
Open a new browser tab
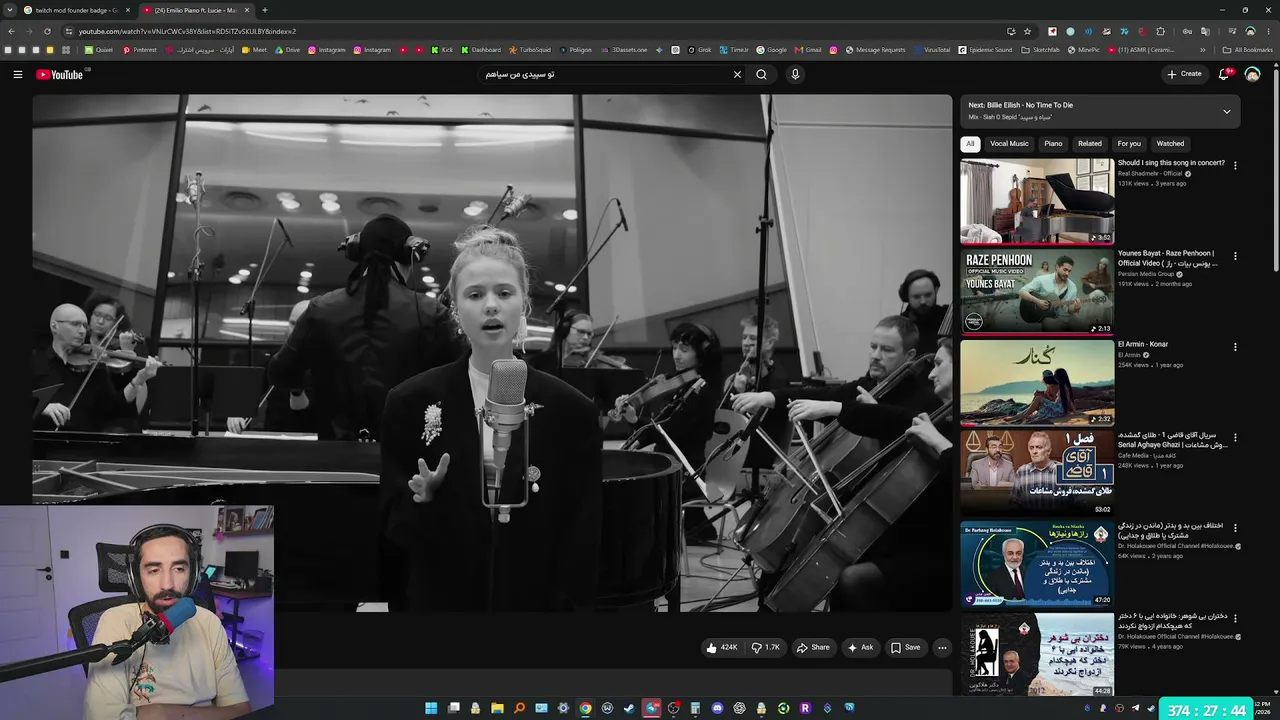pyautogui.click(x=264, y=10)
